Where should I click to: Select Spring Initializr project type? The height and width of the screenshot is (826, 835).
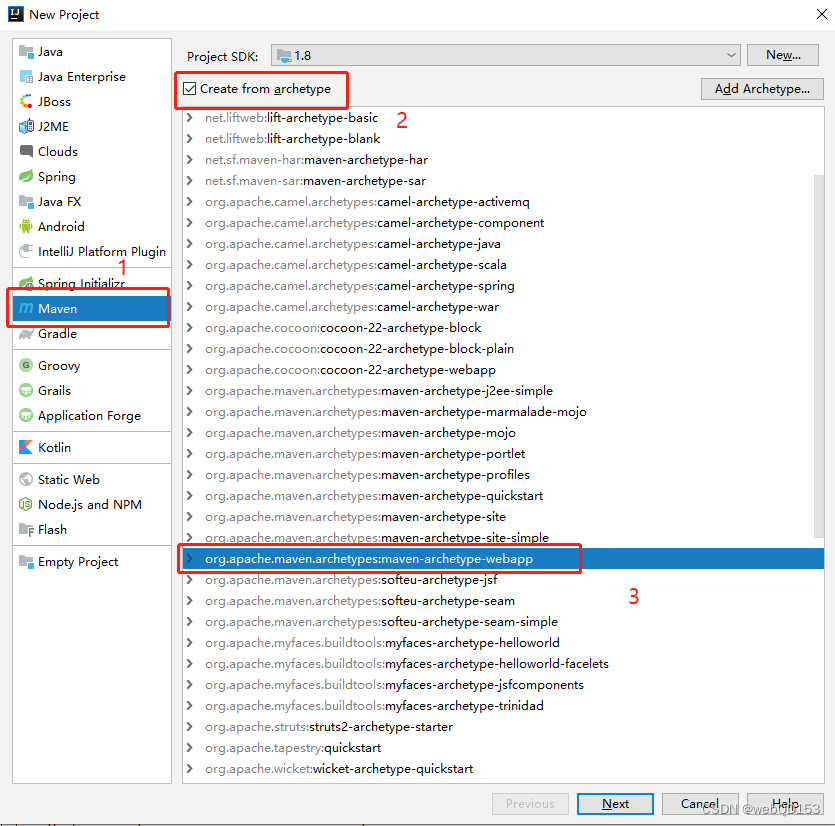(92, 283)
